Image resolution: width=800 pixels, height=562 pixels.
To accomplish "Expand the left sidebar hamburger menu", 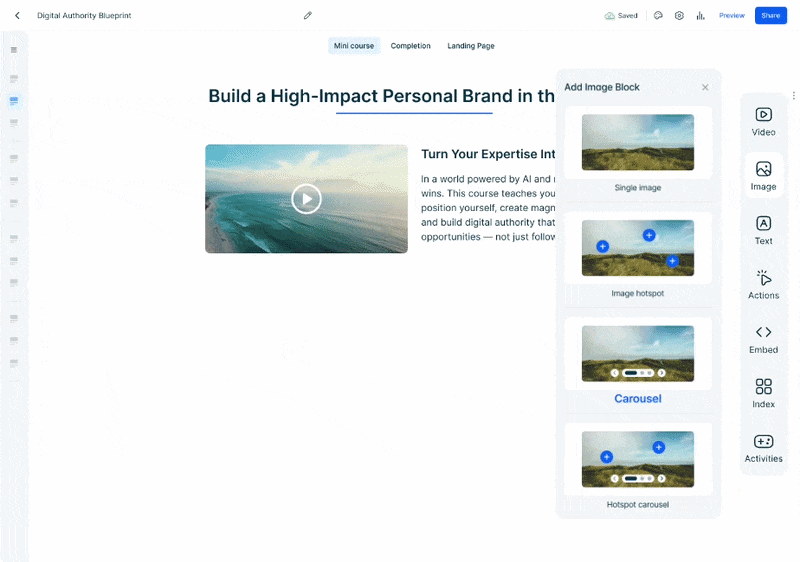I will (14, 50).
